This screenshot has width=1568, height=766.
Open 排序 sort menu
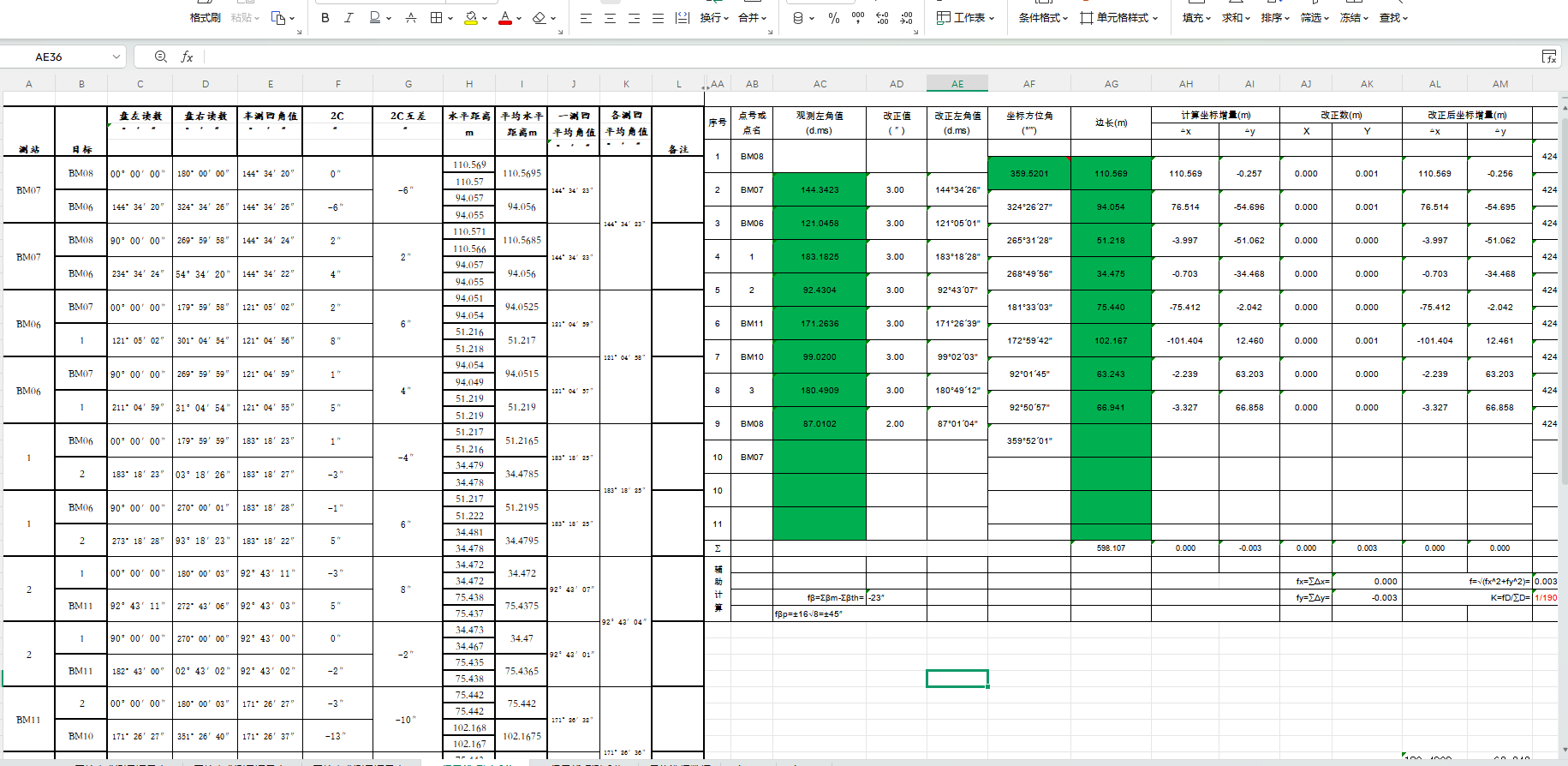coord(1275,18)
